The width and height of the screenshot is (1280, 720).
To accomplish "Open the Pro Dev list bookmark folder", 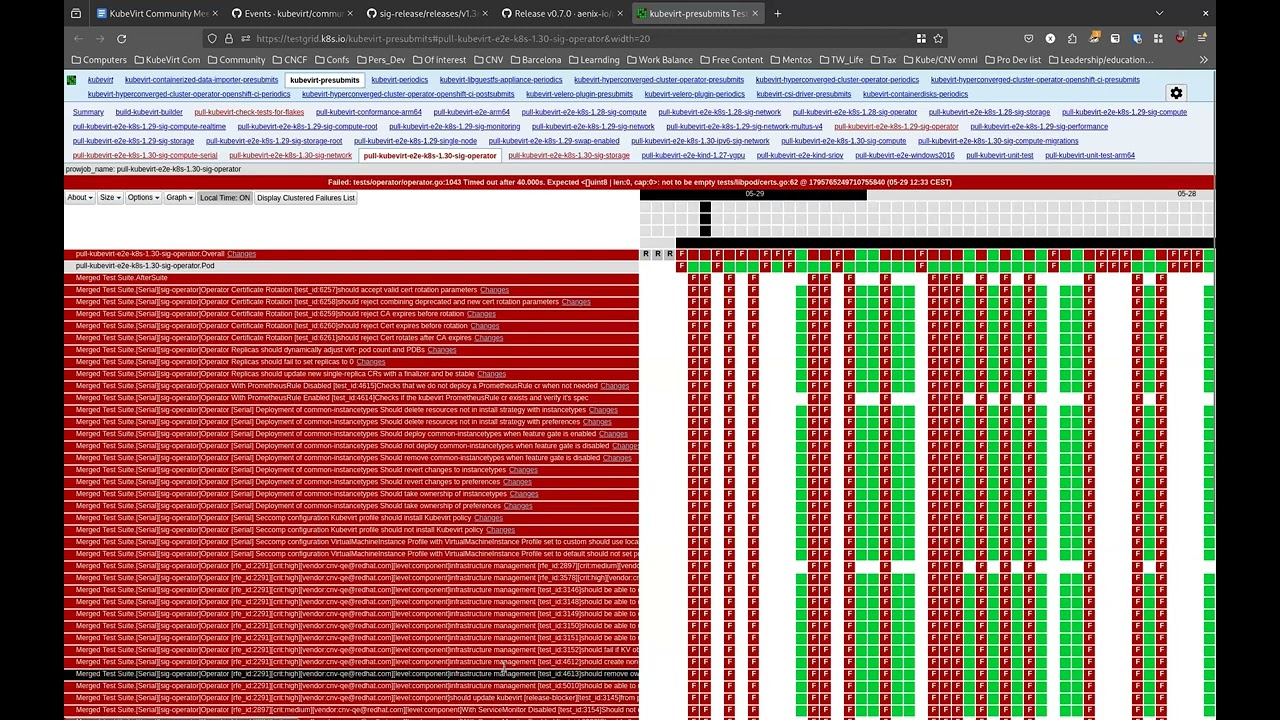I will point(1013,60).
